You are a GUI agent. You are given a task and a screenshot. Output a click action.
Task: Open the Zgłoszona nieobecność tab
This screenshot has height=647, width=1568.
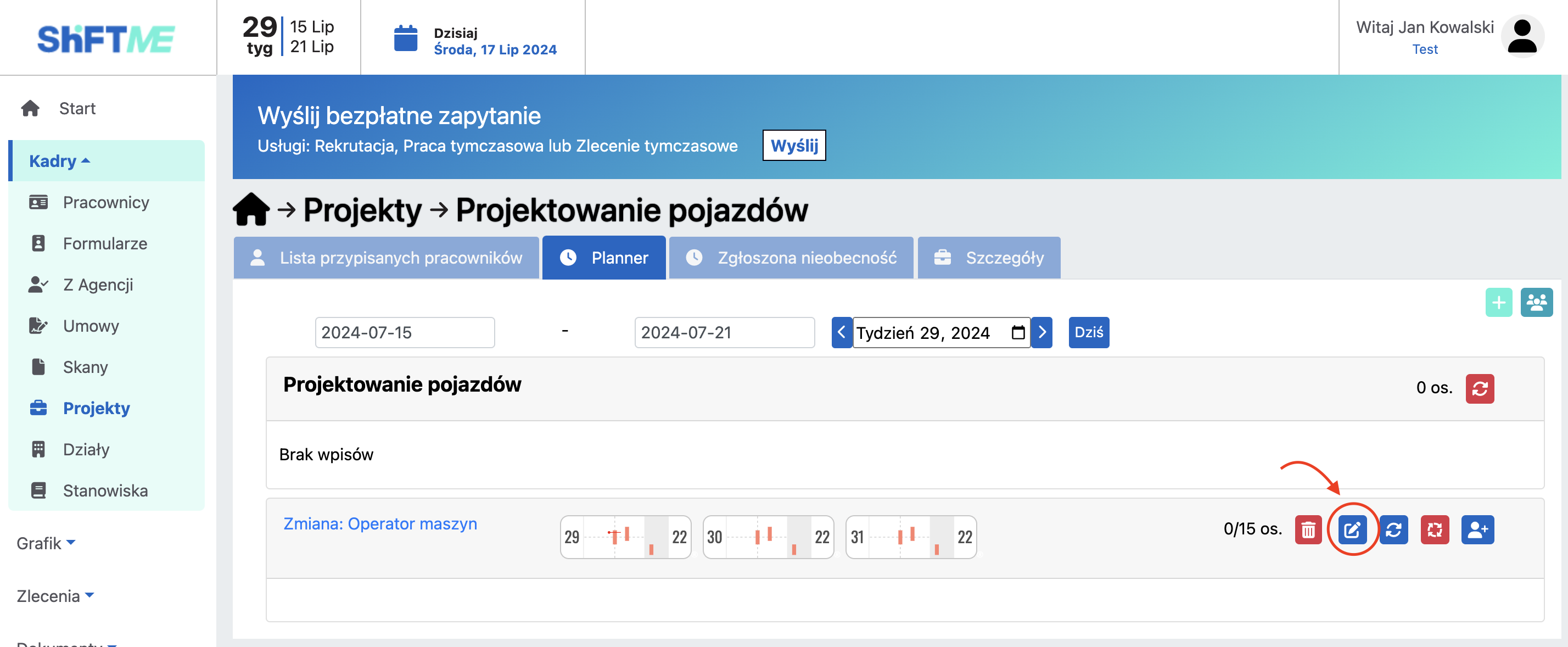click(791, 258)
